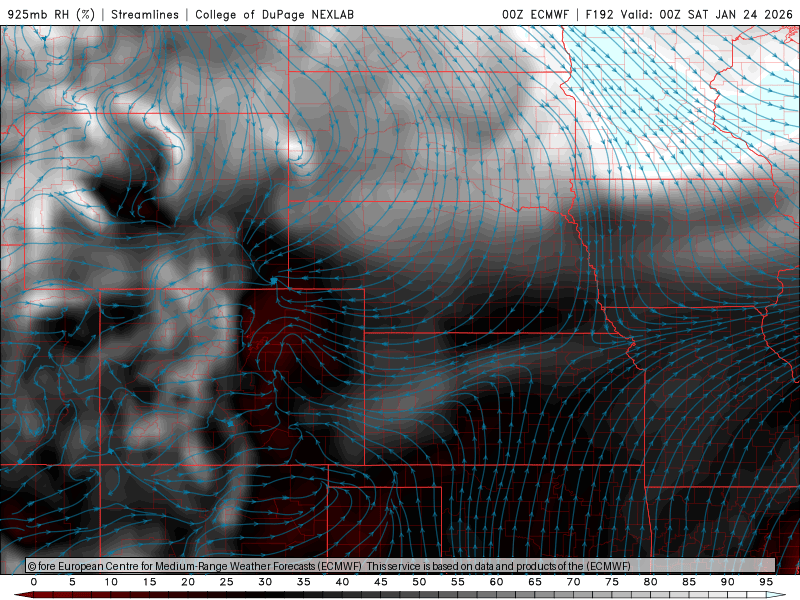Image resolution: width=800 pixels, height=600 pixels.
Task: Click the "60" label on the color scale
Action: pos(496,582)
